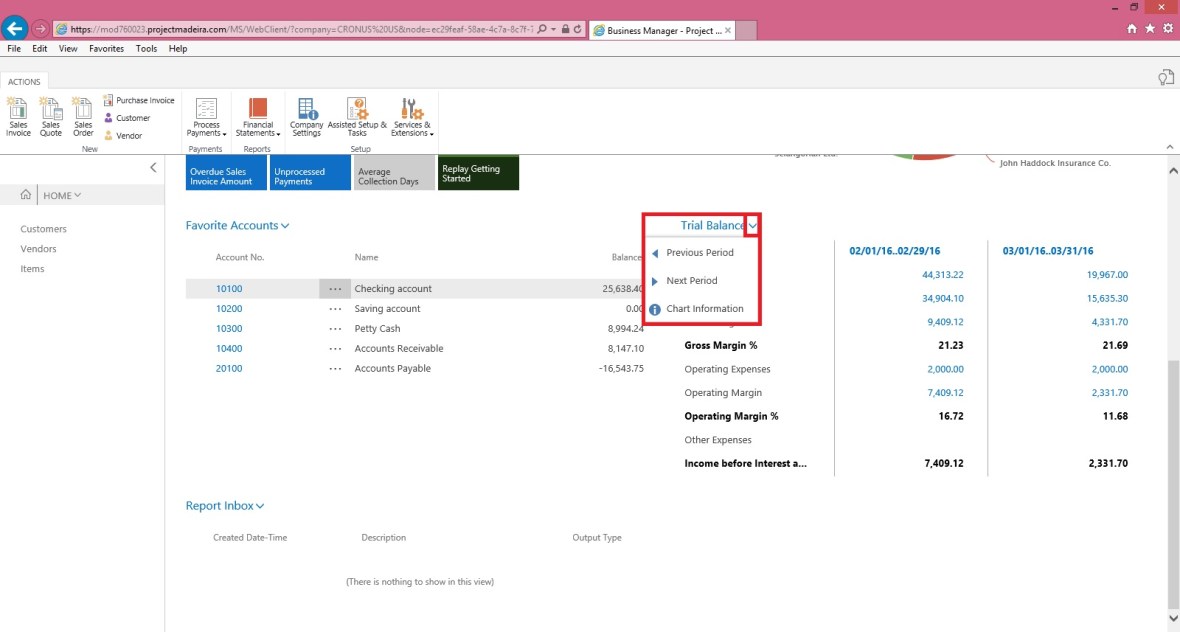
Task: Click ellipsis button for Checking account row
Action: point(335,289)
